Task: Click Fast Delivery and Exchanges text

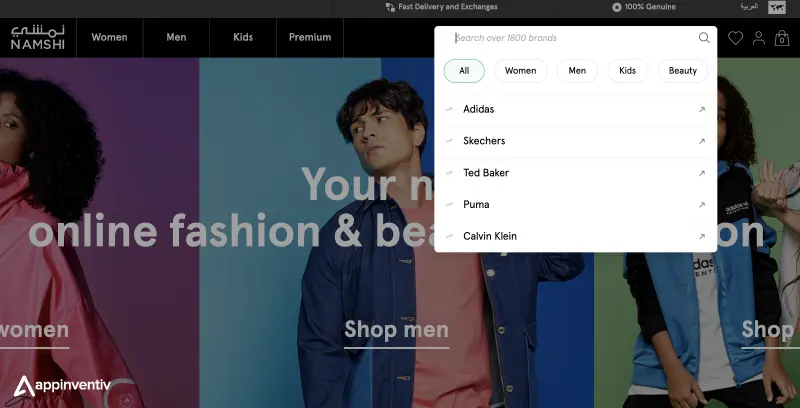Action: tap(448, 7)
